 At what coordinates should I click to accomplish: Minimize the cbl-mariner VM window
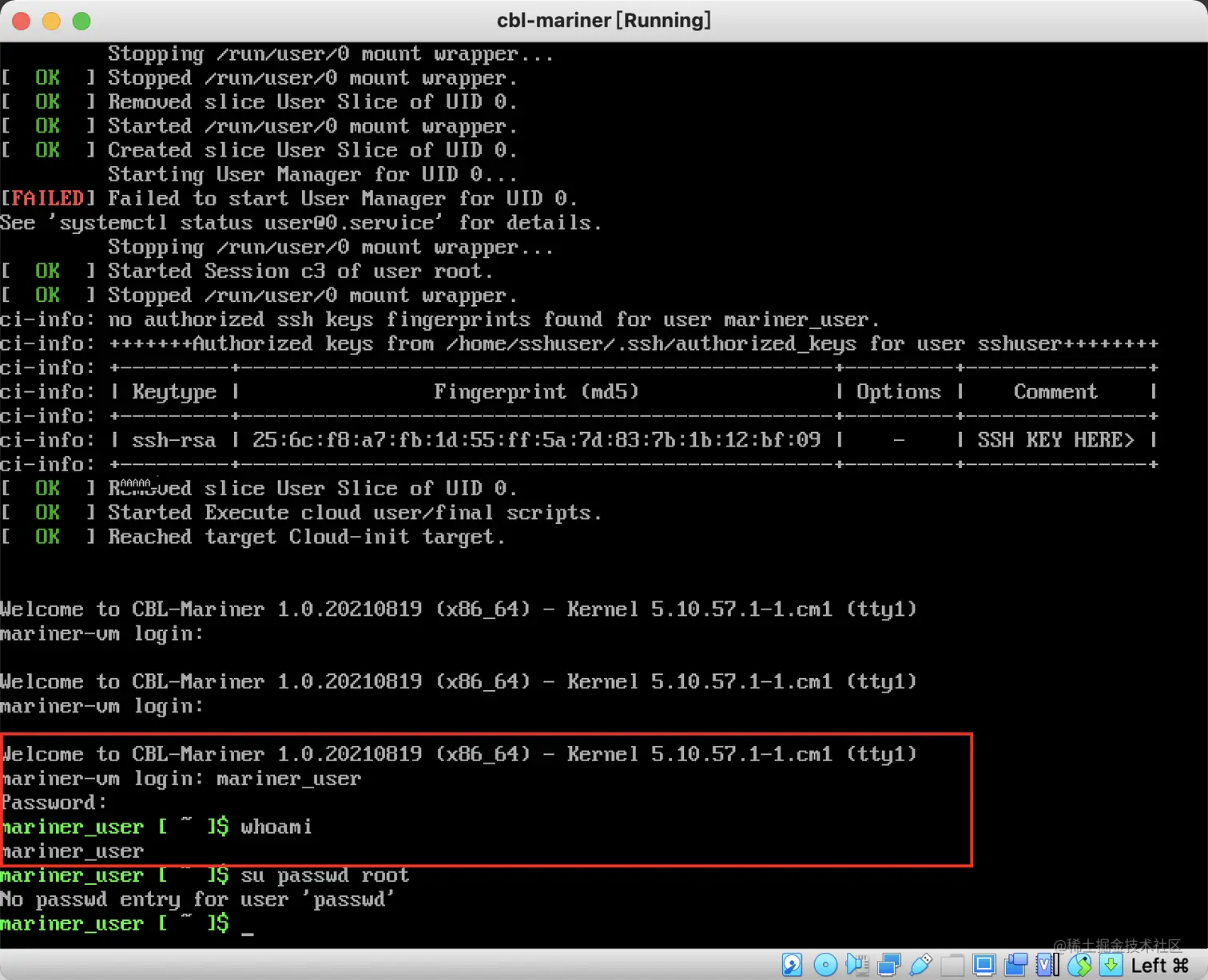tap(51, 21)
